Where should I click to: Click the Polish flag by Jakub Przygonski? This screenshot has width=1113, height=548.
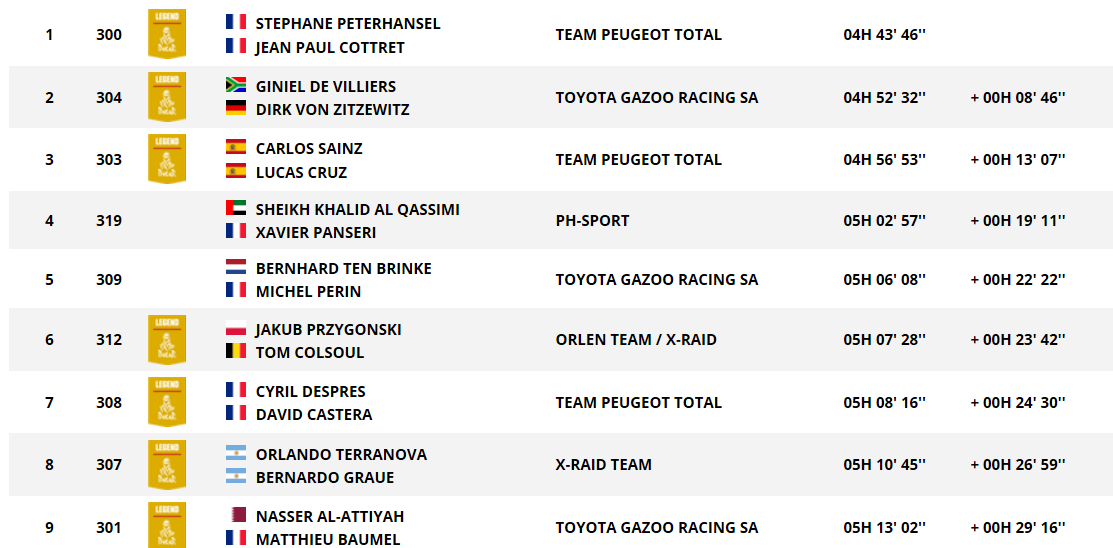coord(236,328)
